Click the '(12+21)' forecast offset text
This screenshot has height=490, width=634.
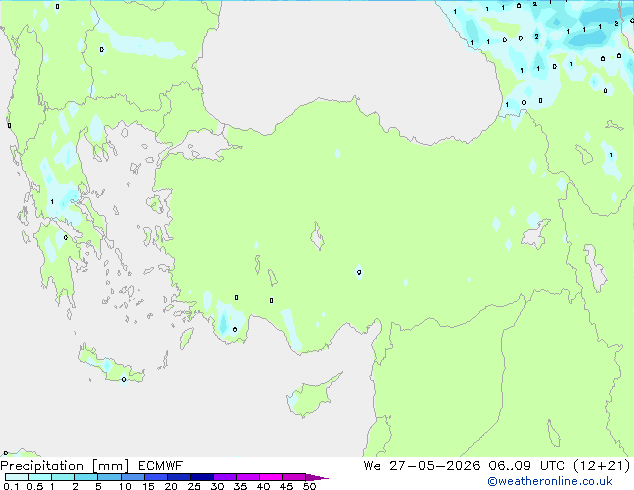(602, 466)
